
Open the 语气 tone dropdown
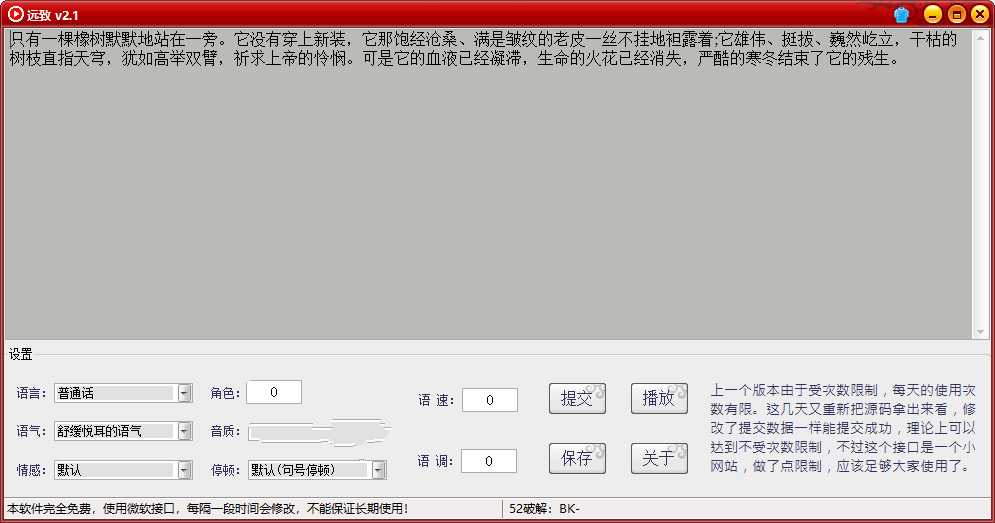[184, 431]
